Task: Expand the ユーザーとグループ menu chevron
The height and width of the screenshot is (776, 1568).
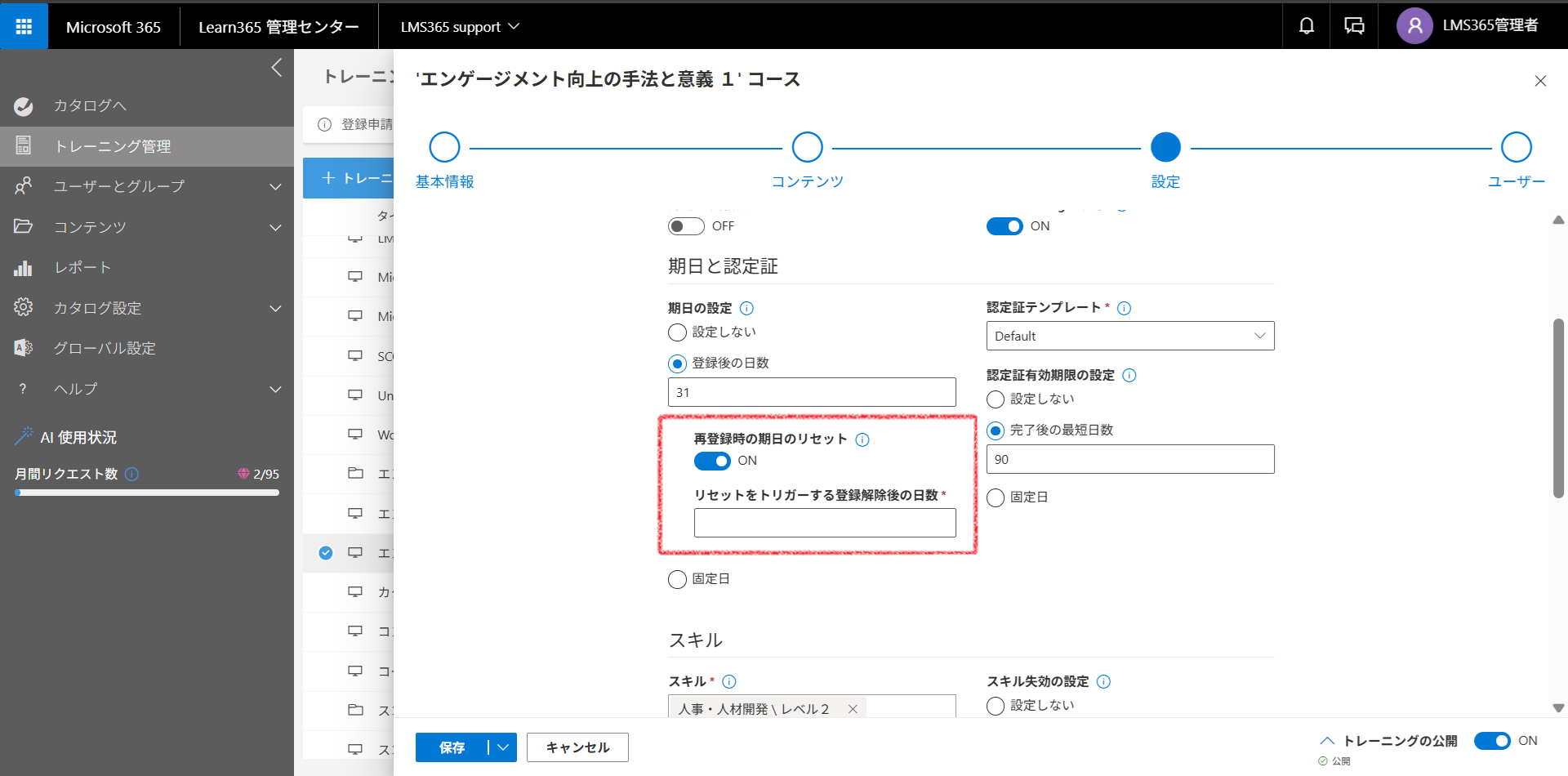Action: point(275,187)
